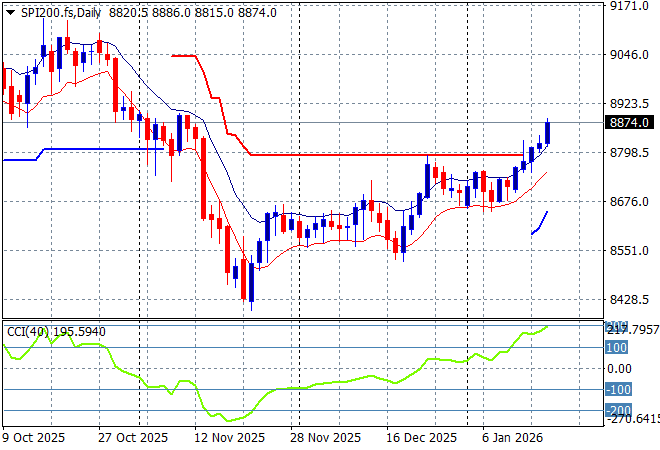Screen dimensions: 660x450
Task: Click the triangle icon beside the SPI200.fs title
Action: [8, 12]
